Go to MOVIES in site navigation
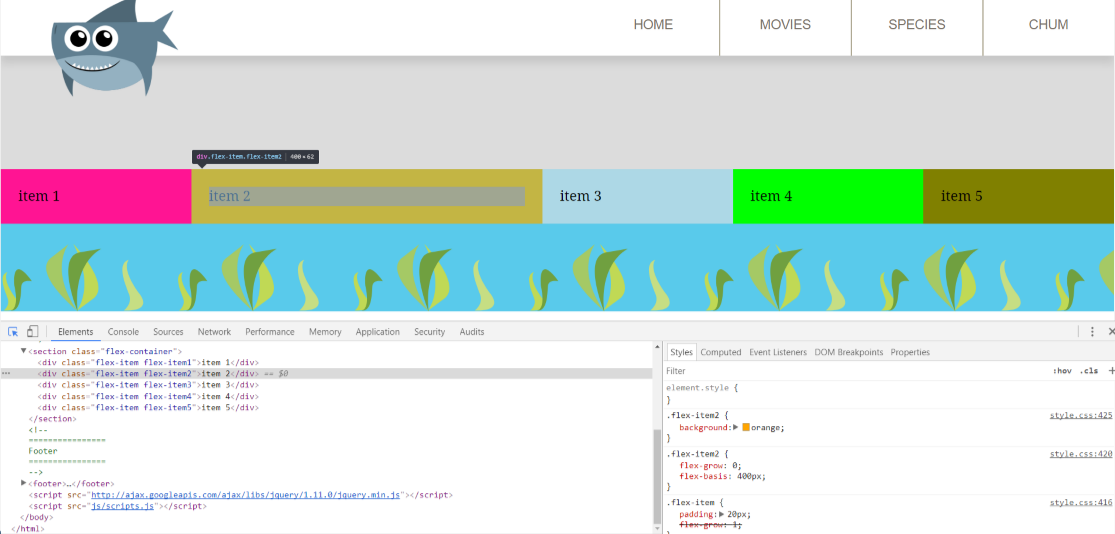 click(785, 25)
